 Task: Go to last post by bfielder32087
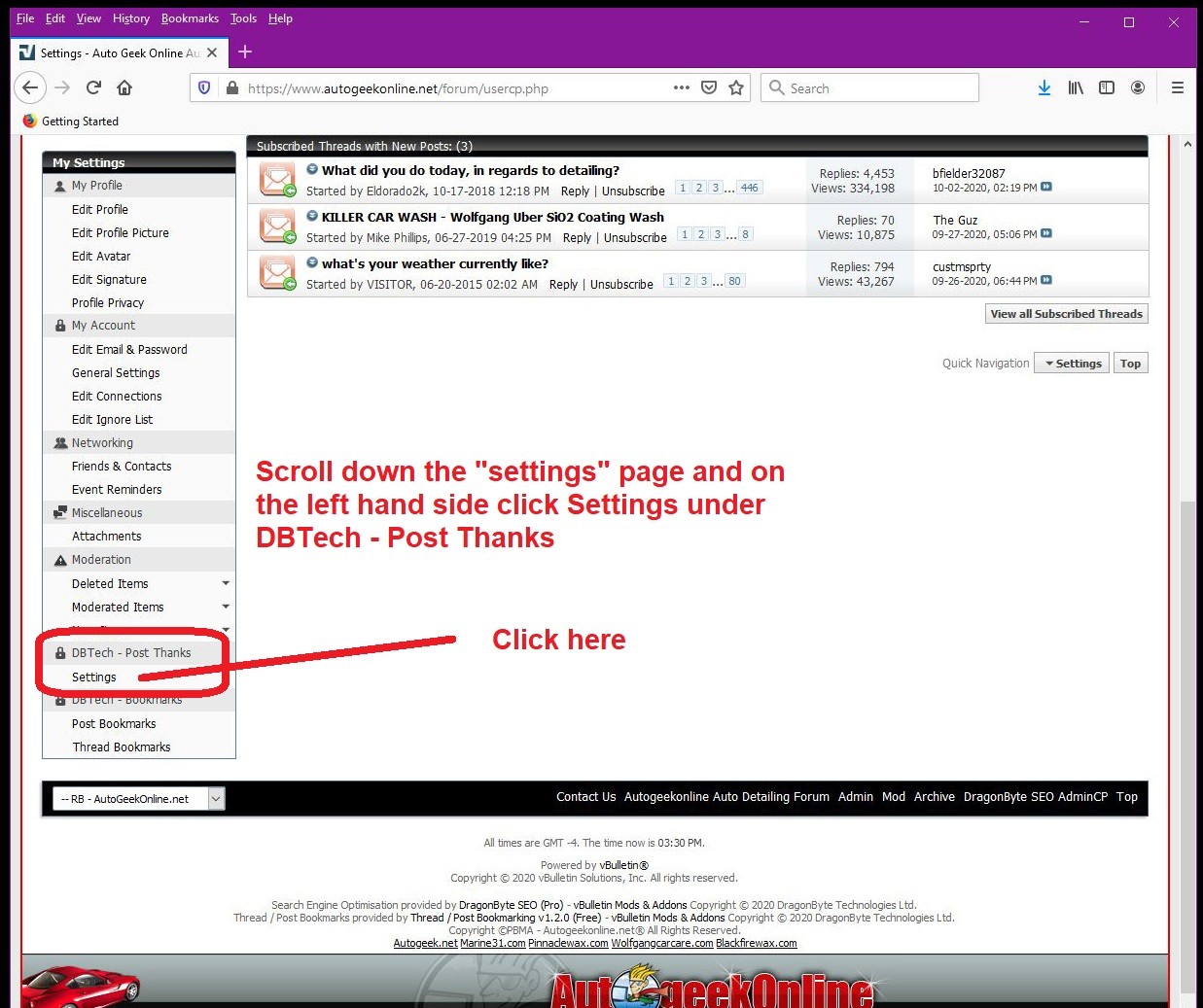pyautogui.click(x=1046, y=187)
